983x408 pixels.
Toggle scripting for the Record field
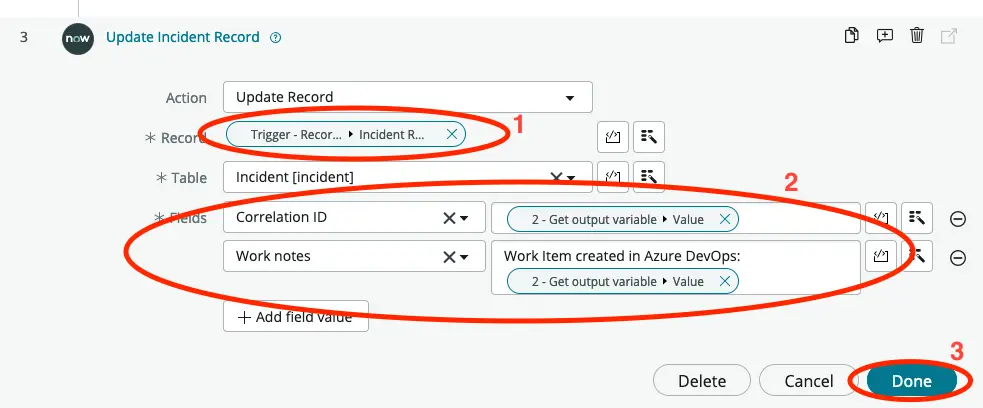click(x=612, y=137)
